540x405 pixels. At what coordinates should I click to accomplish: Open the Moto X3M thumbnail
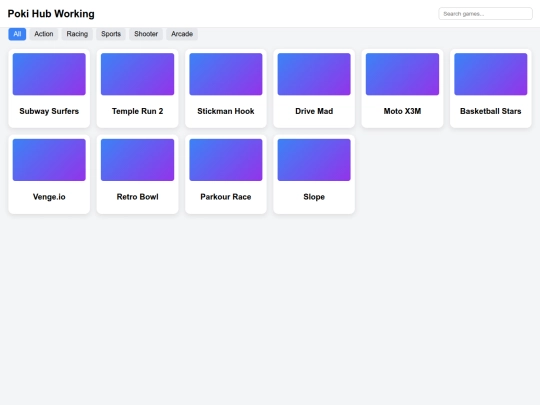[402, 74]
